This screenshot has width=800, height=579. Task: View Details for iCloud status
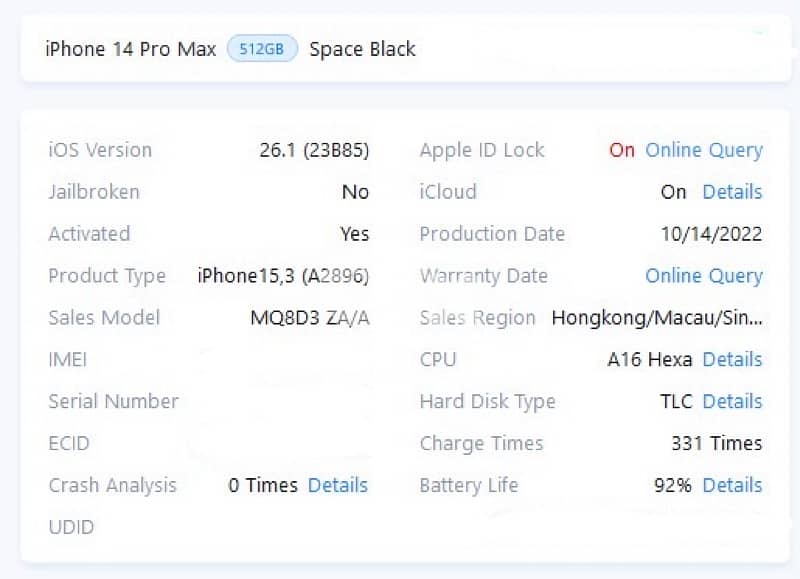click(732, 192)
